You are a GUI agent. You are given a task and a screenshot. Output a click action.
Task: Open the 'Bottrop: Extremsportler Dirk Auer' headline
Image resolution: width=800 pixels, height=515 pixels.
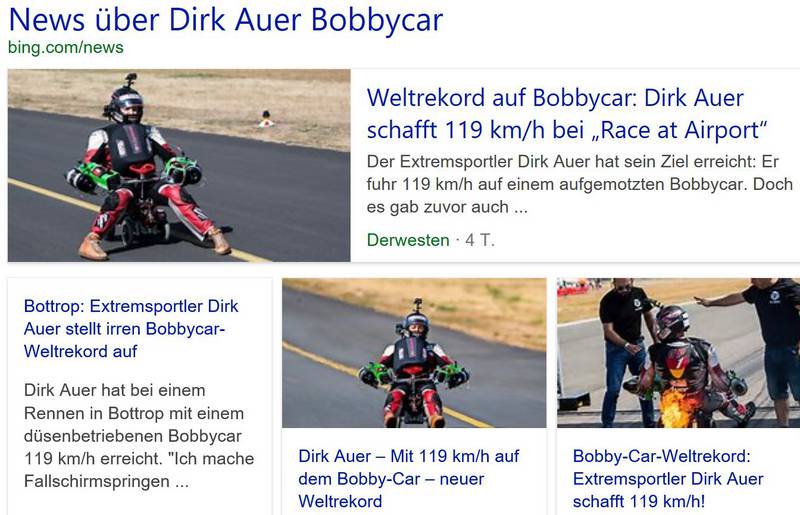coord(131,329)
